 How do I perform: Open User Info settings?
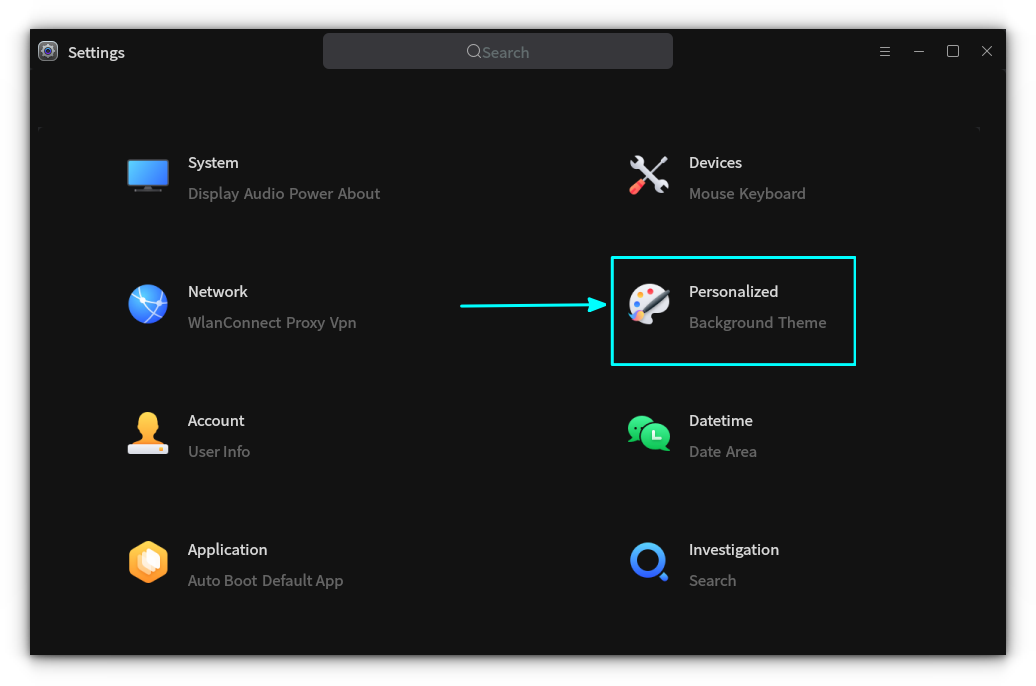click(x=219, y=451)
